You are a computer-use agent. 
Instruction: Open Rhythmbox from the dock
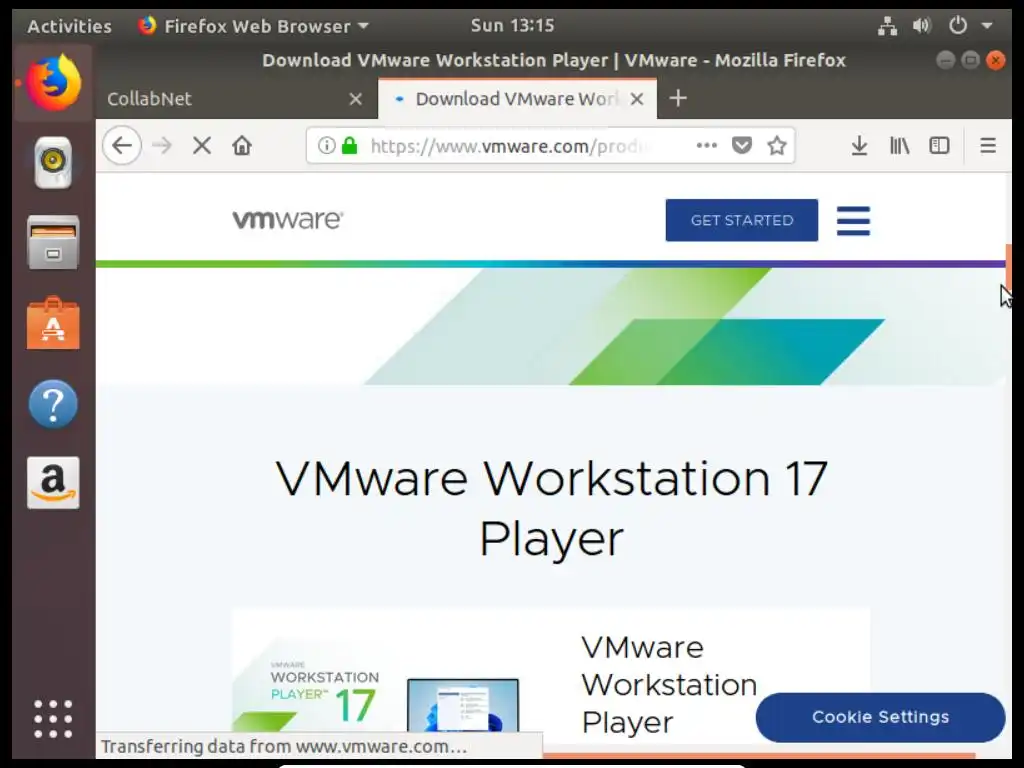point(53,162)
